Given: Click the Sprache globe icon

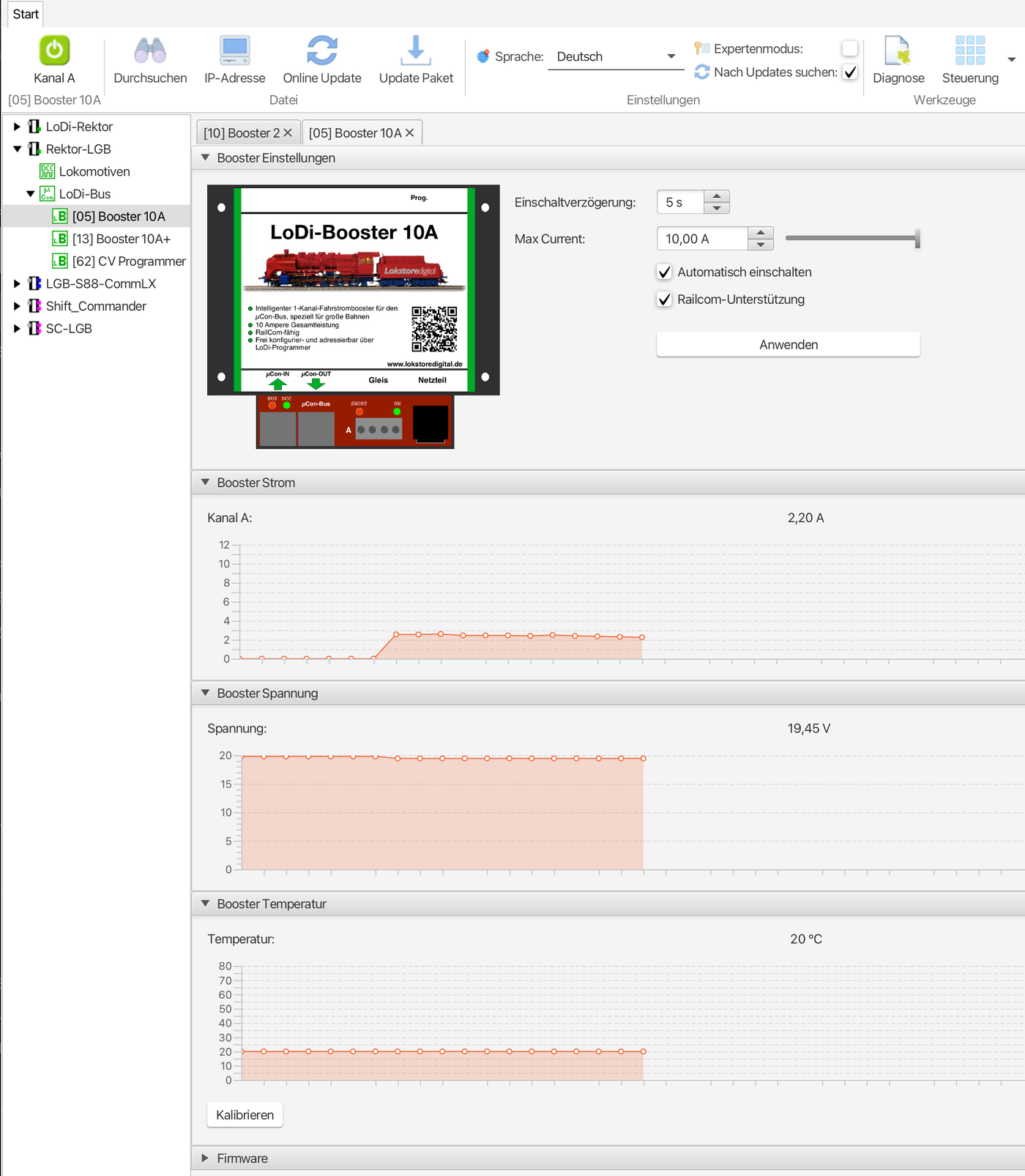Looking at the screenshot, I should [x=483, y=56].
